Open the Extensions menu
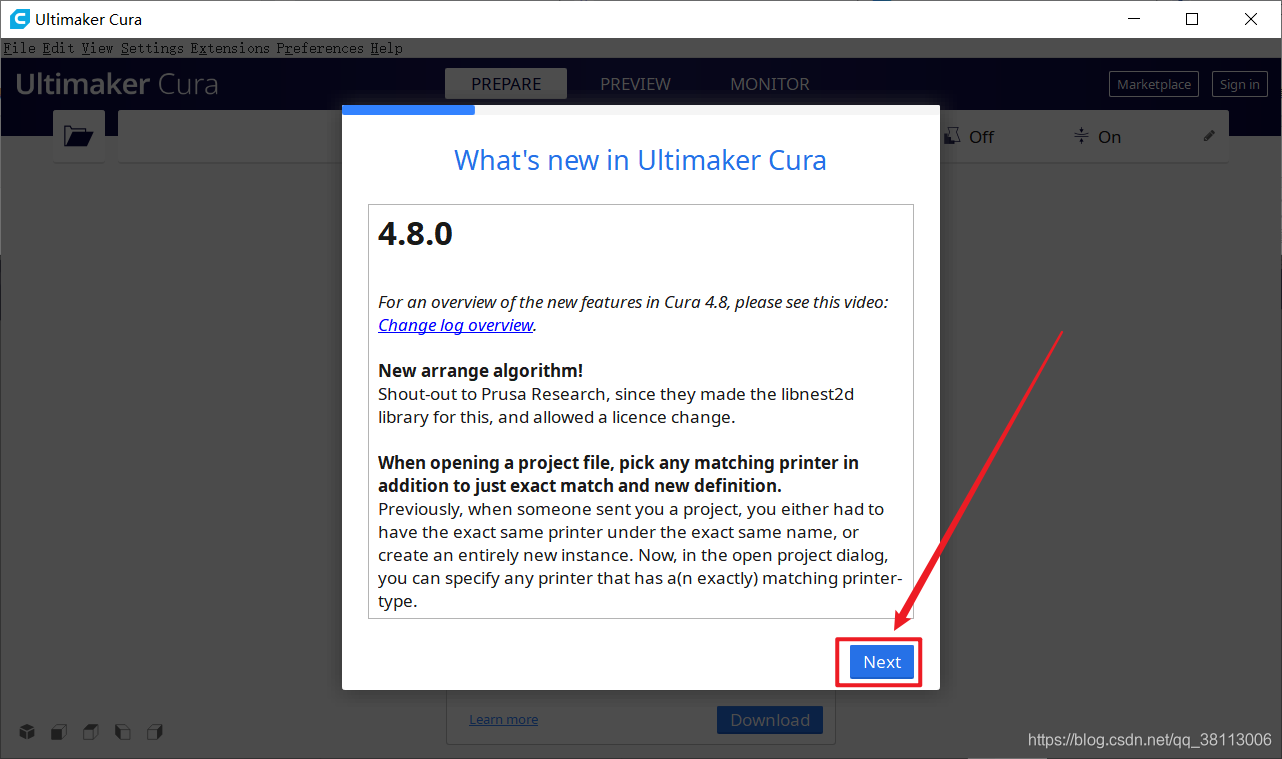The height and width of the screenshot is (759, 1282). point(230,48)
